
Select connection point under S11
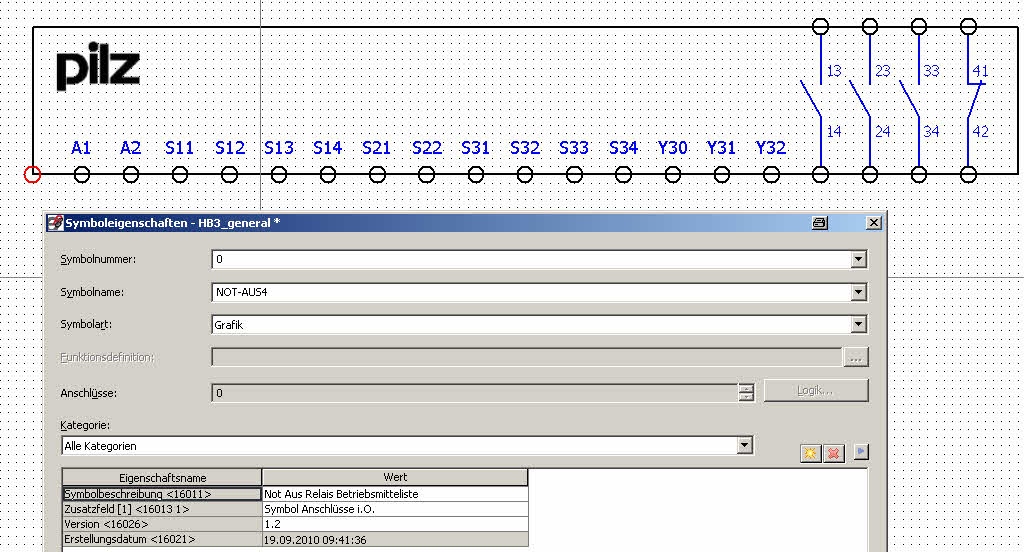[180, 174]
